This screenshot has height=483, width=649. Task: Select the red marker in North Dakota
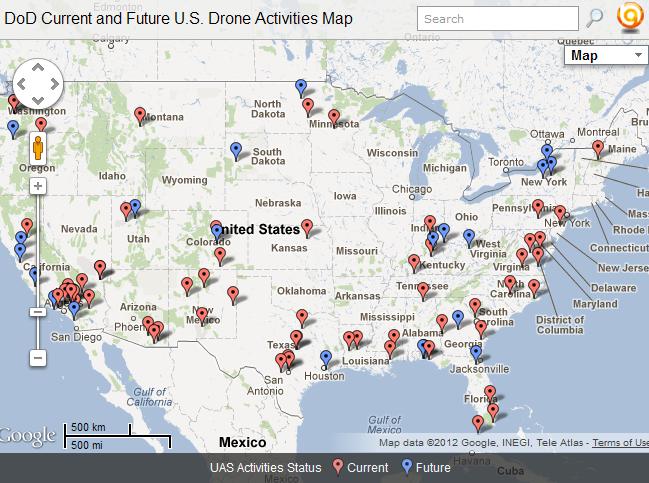(308, 106)
